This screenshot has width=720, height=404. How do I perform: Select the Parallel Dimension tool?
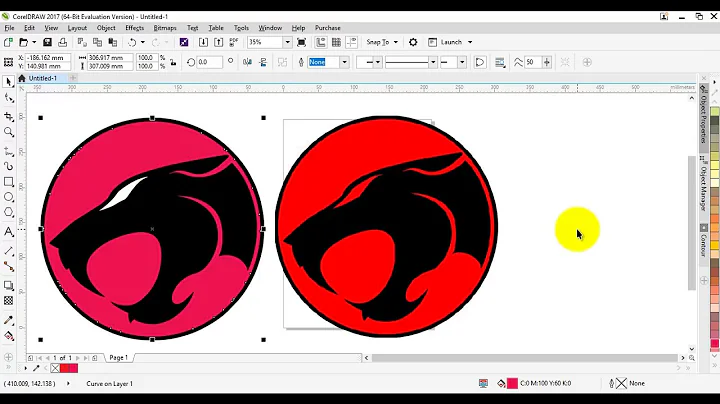8,251
